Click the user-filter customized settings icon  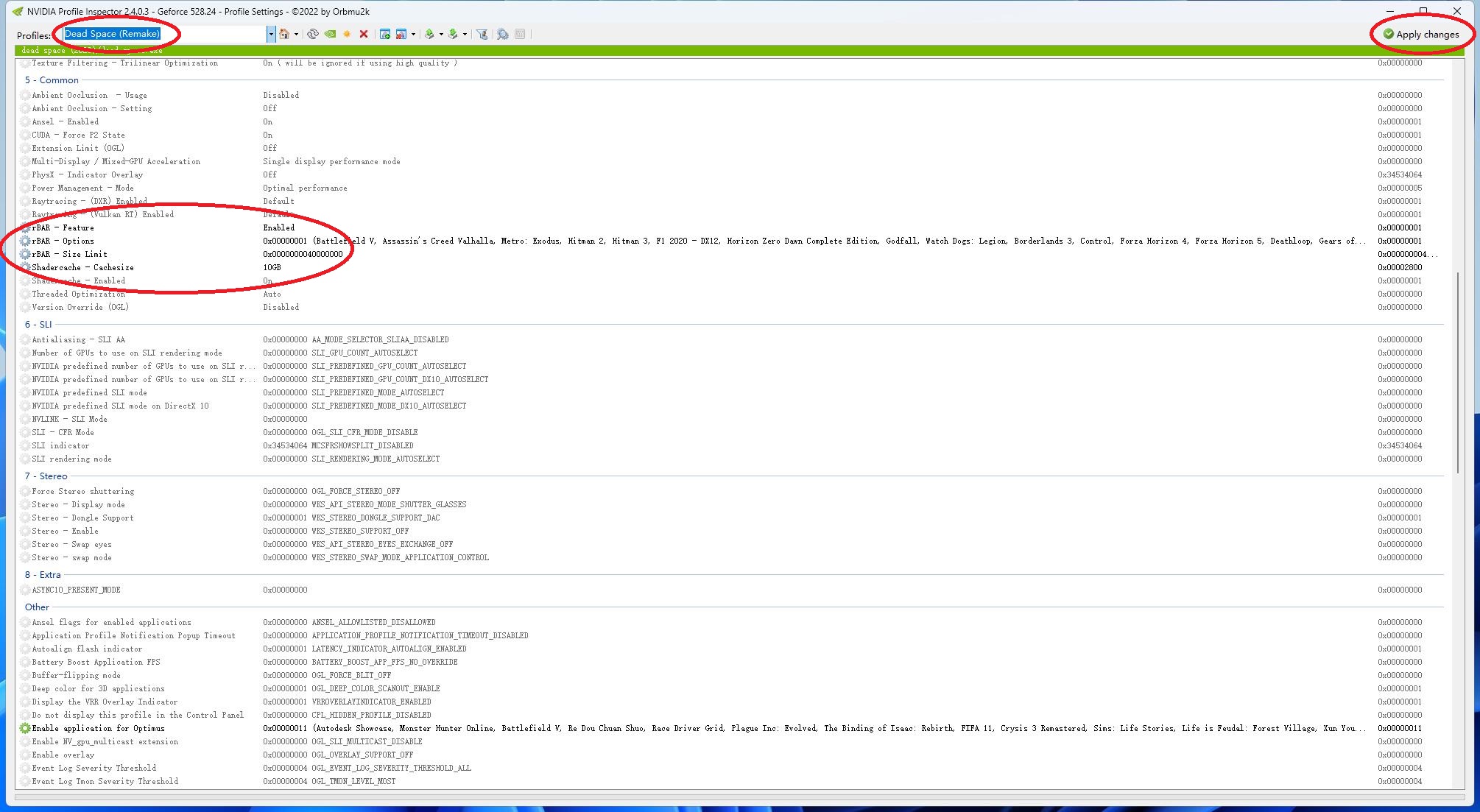tap(482, 34)
